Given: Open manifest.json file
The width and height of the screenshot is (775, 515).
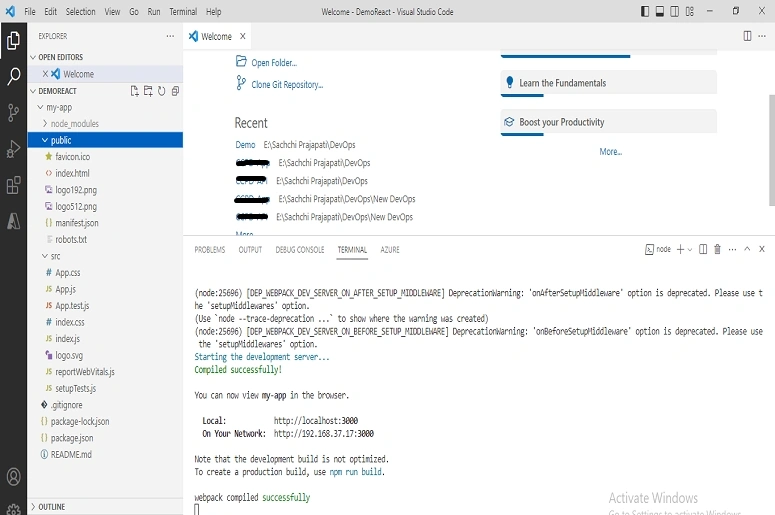Looking at the screenshot, I should (x=77, y=223).
